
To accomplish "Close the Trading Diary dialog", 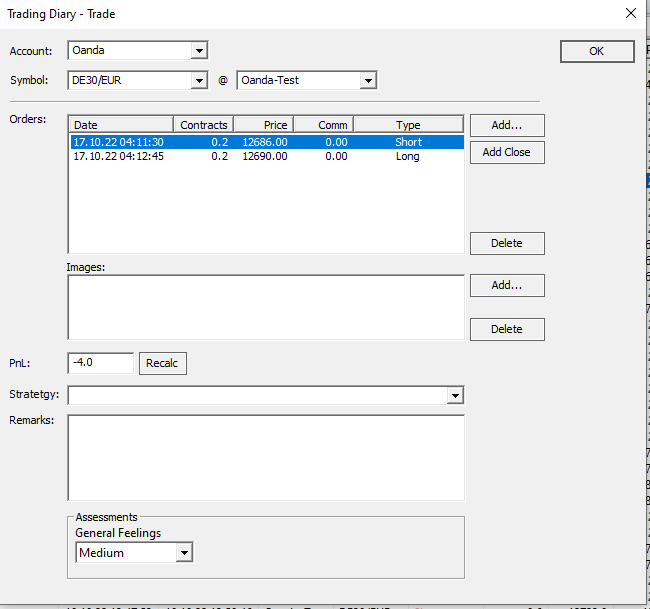I will pos(630,13).
